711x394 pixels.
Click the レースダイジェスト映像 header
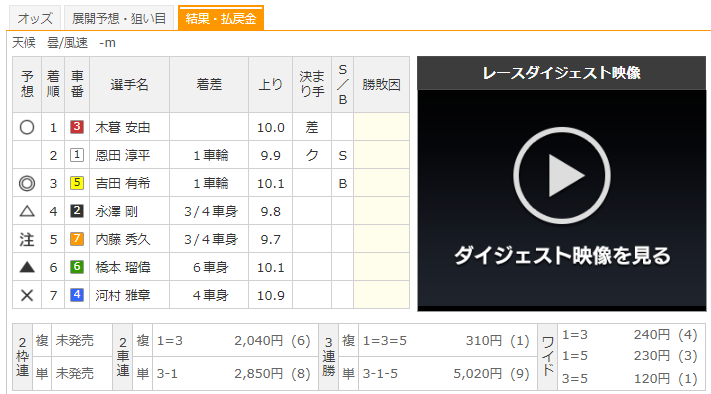tap(561, 73)
